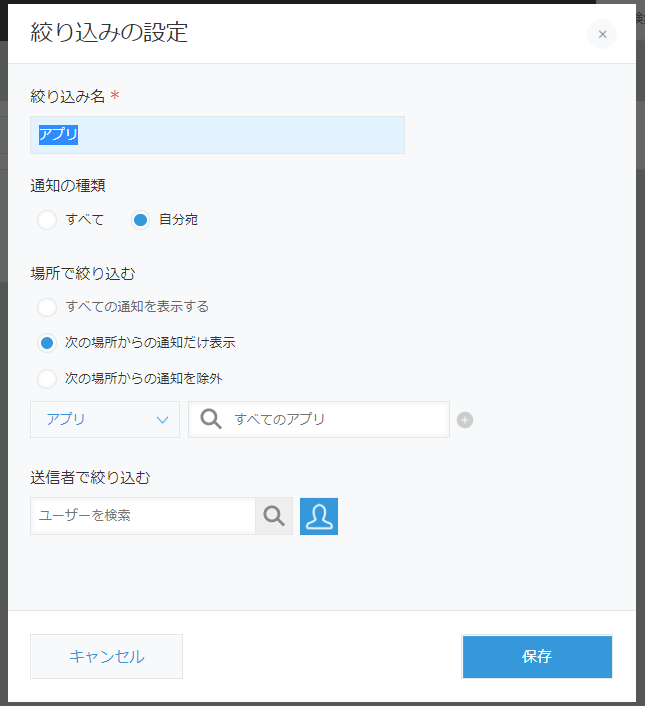Close the 絞り込みの設定 dialog with X
Image resolution: width=645 pixels, height=706 pixels.
602,34
